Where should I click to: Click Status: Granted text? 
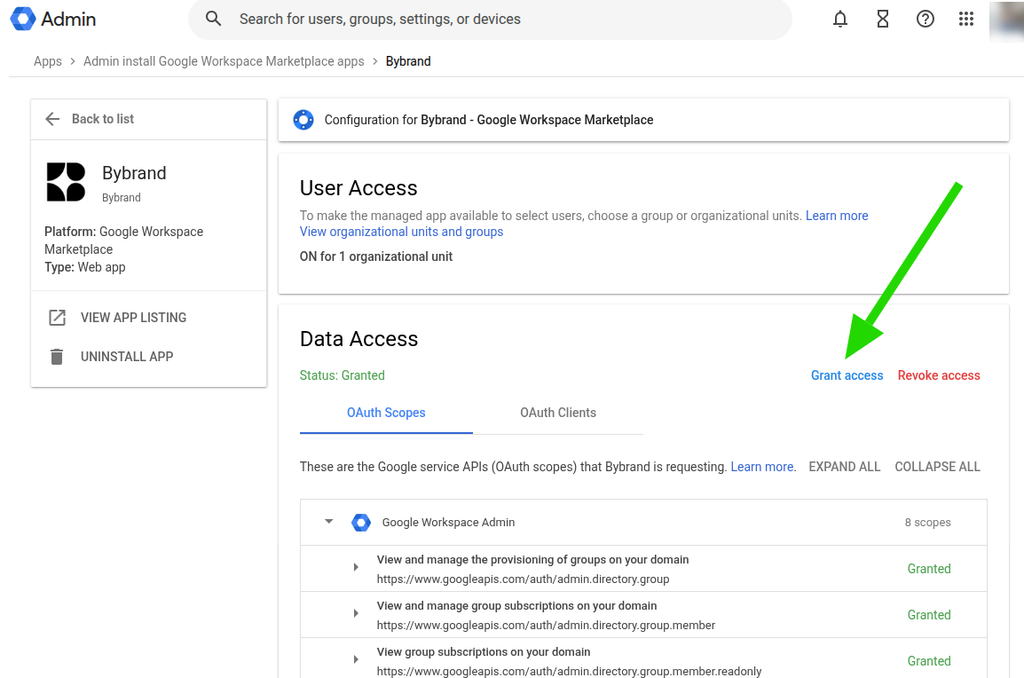pyautogui.click(x=342, y=376)
